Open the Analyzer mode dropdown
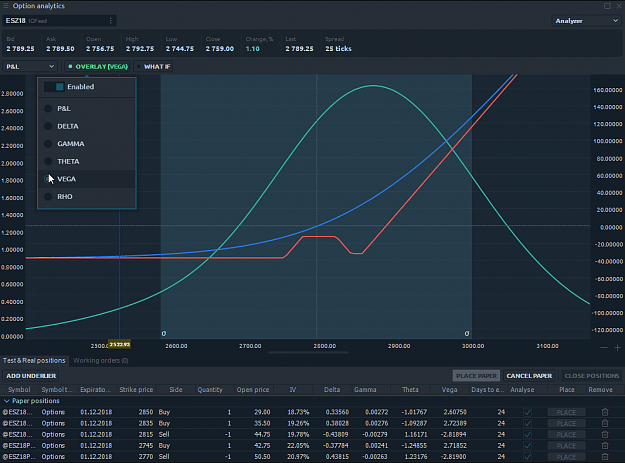 coord(586,21)
